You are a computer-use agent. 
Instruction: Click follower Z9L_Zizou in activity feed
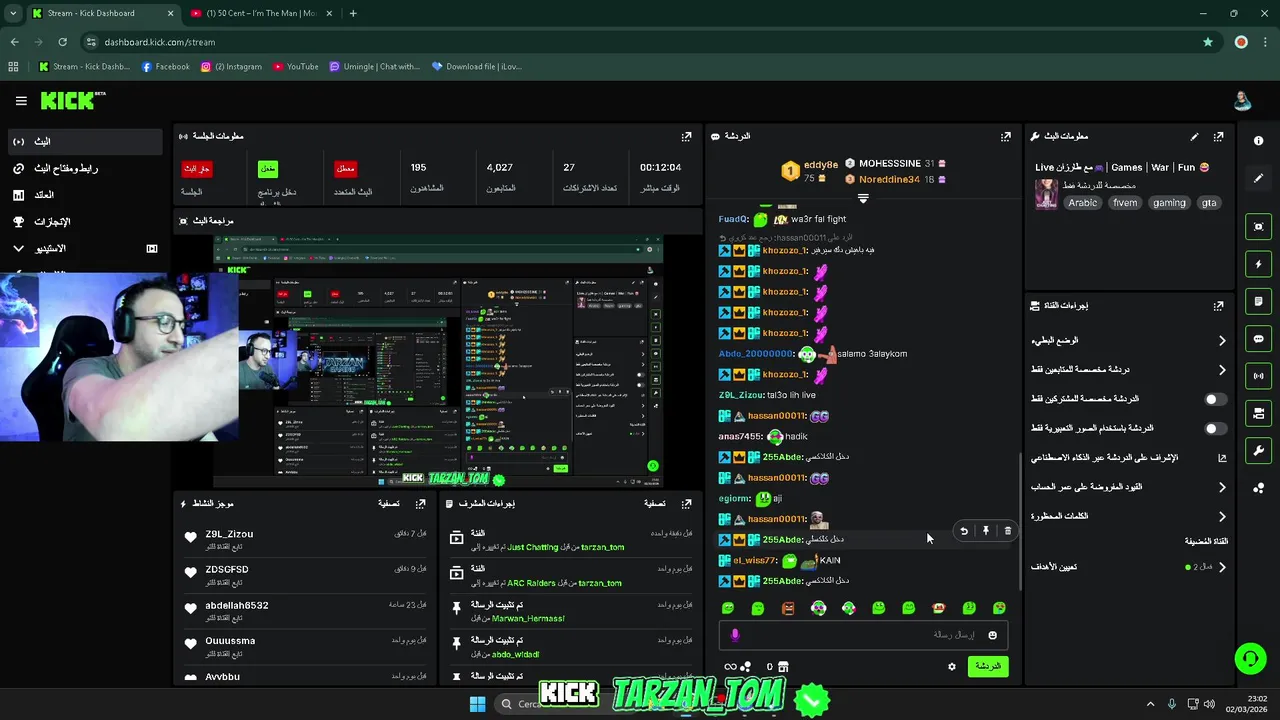point(229,534)
